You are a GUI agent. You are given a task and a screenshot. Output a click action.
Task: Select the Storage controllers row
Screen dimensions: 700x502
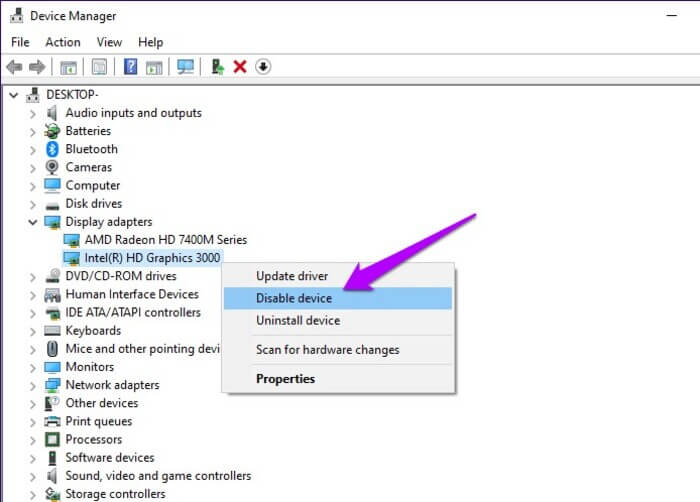(x=115, y=494)
